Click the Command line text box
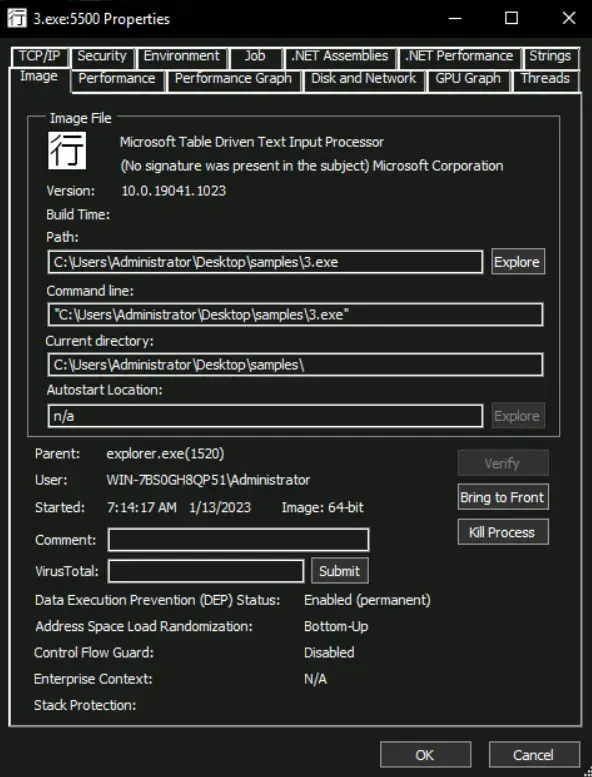 tap(295, 315)
